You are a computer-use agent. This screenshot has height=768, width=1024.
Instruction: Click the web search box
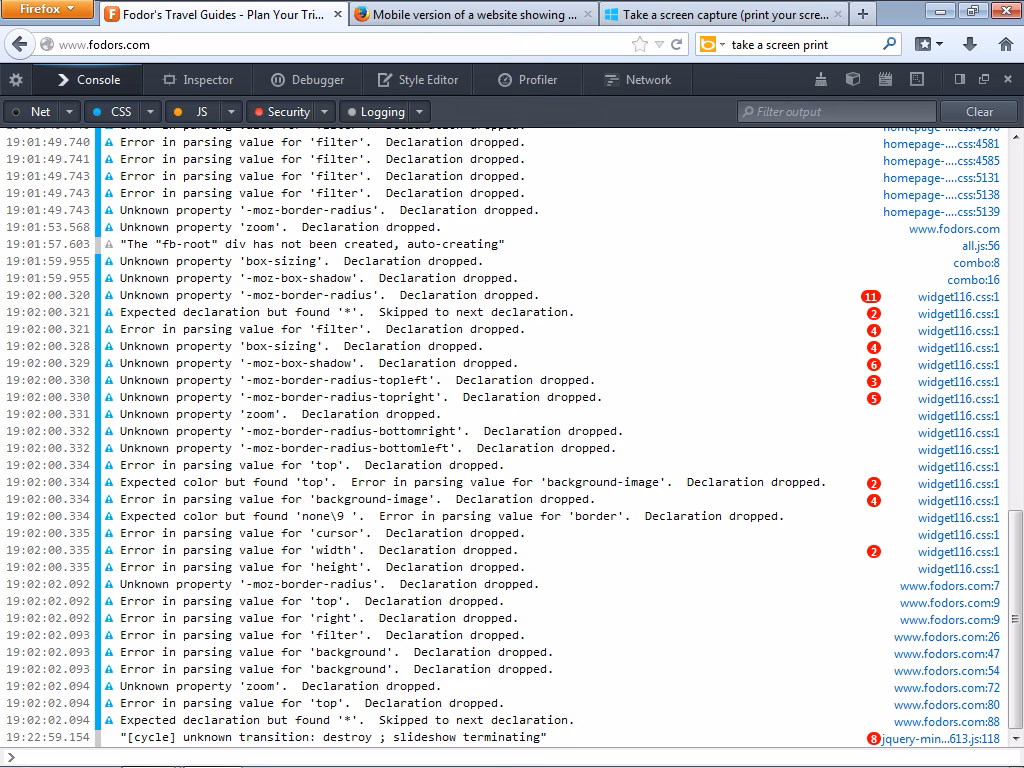pos(802,44)
